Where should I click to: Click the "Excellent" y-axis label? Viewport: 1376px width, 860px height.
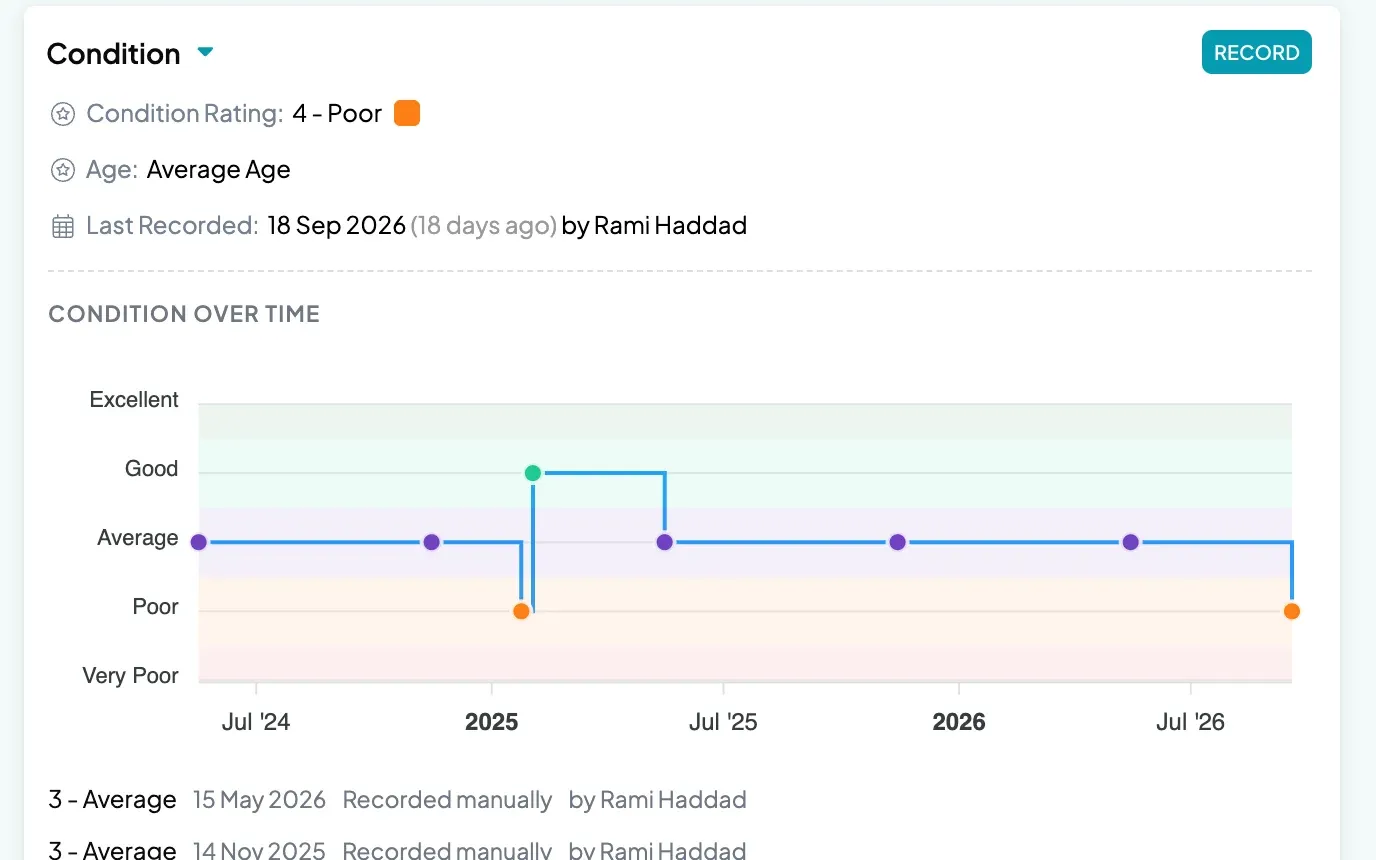pyautogui.click(x=134, y=400)
